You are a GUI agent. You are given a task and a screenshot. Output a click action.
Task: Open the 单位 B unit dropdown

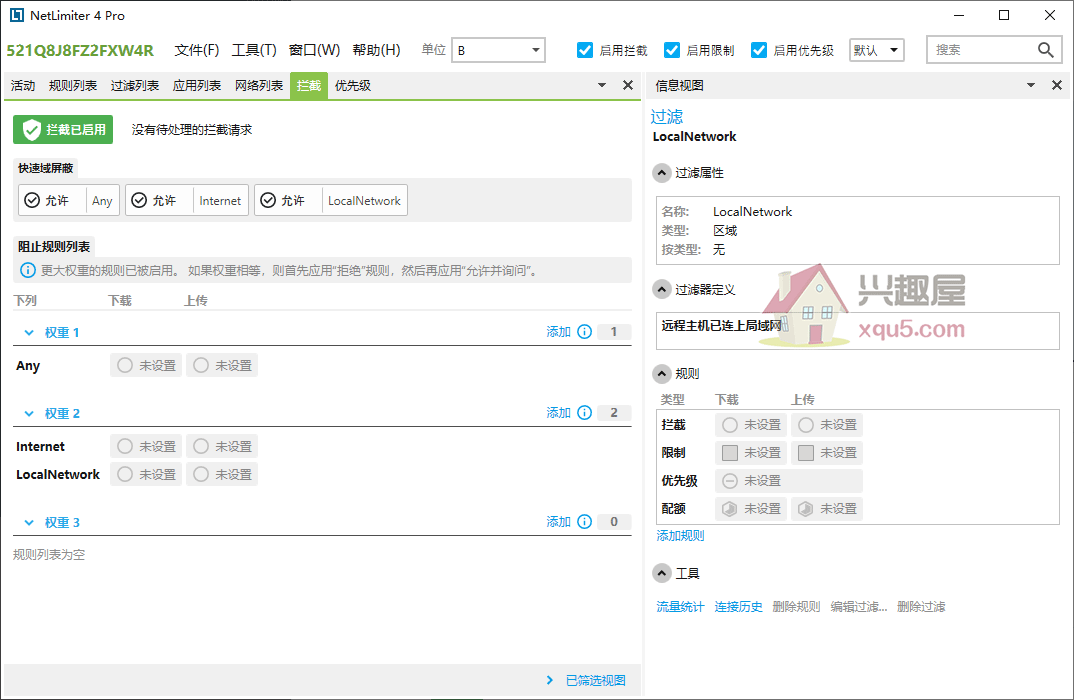(x=499, y=50)
